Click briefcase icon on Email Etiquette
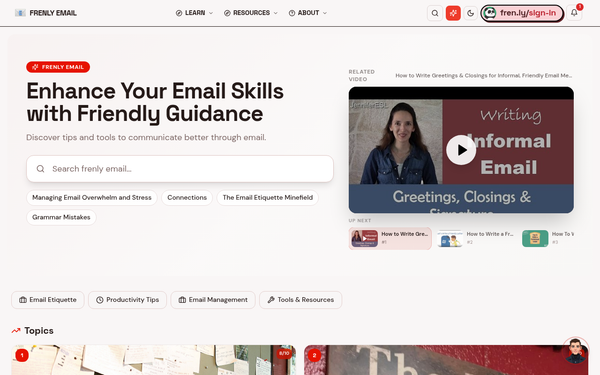Image resolution: width=600 pixels, height=375 pixels. pos(23,300)
